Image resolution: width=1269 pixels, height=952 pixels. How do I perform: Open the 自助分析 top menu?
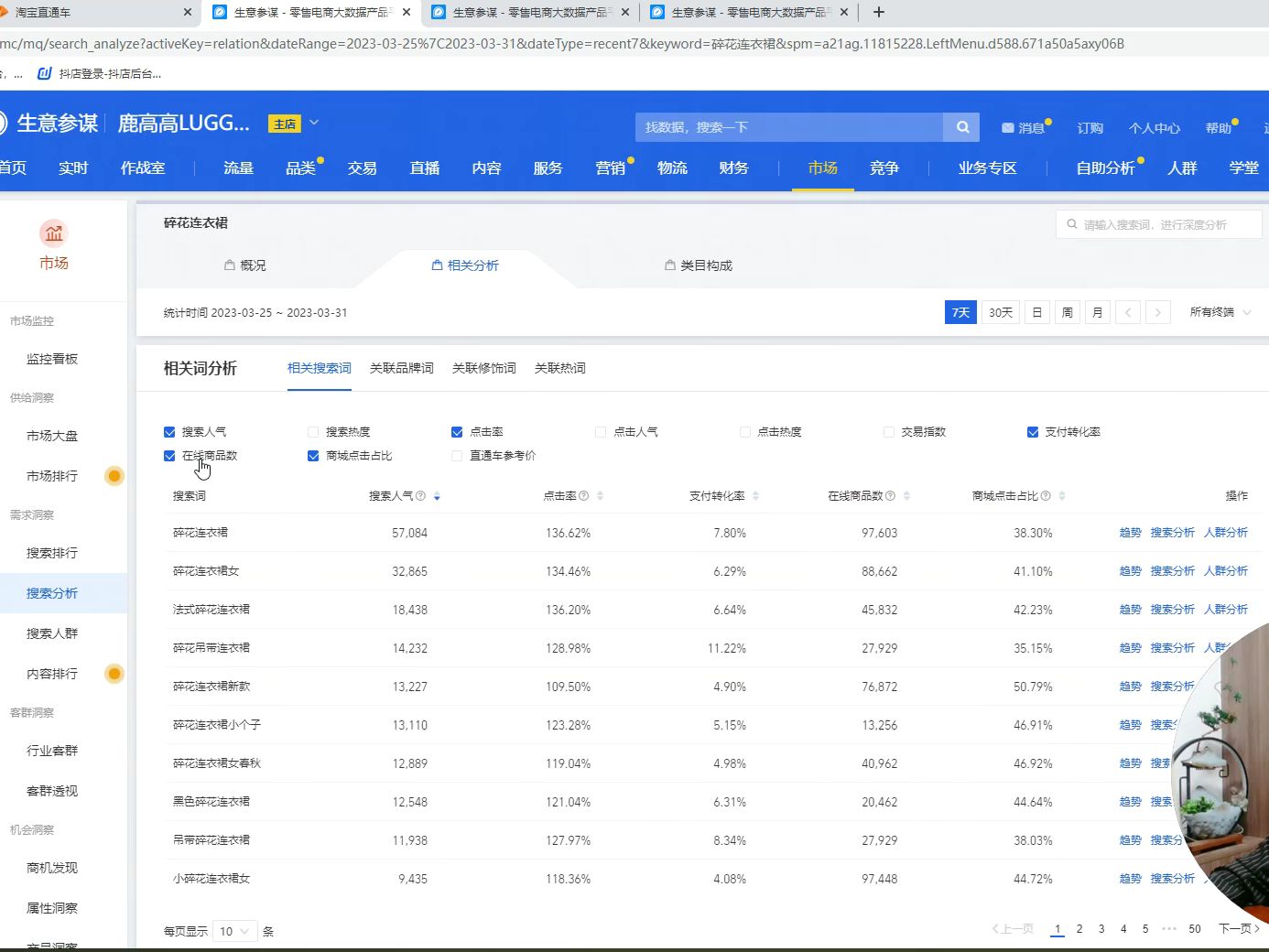pos(1105,168)
